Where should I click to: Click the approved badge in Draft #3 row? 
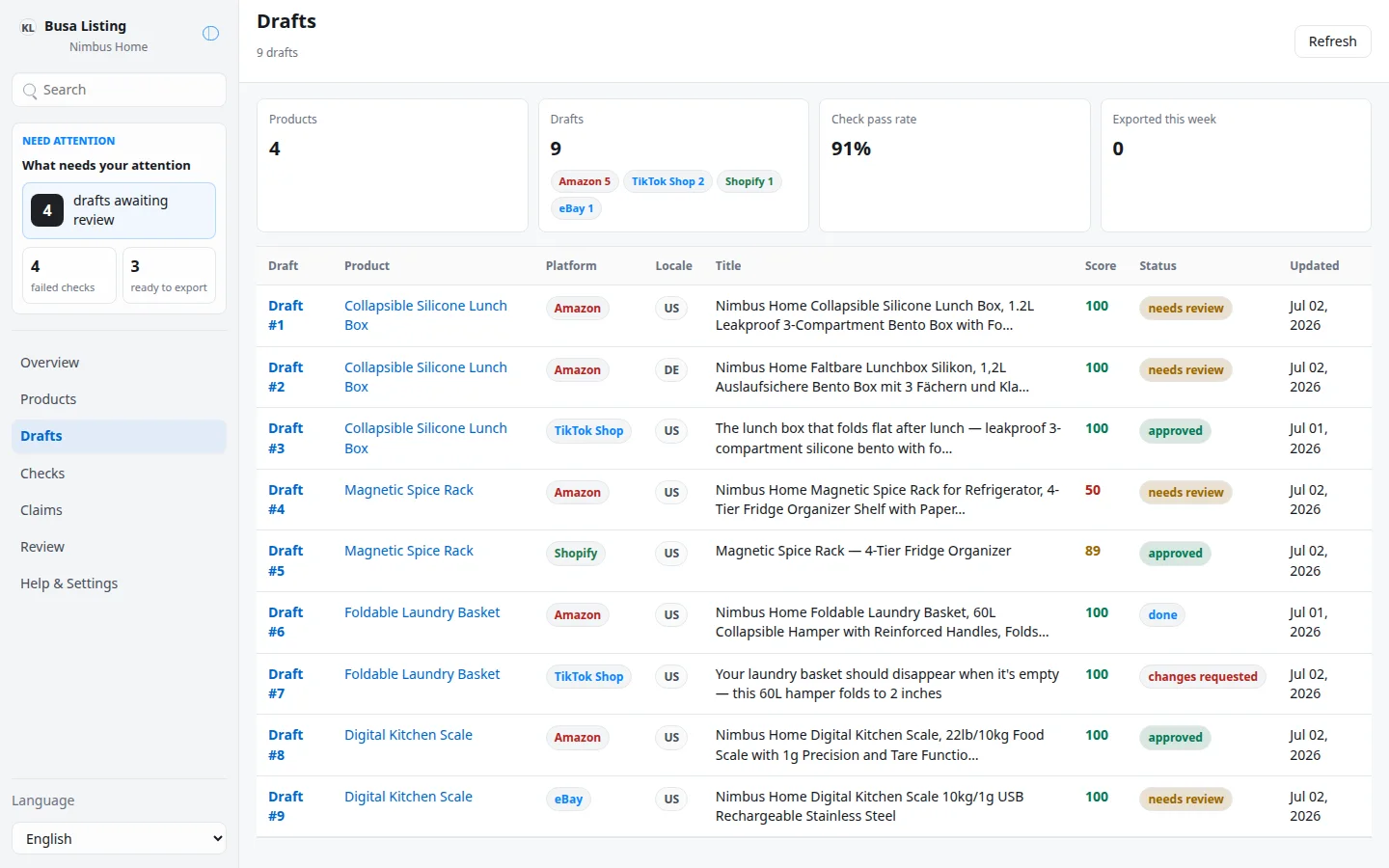(1175, 431)
